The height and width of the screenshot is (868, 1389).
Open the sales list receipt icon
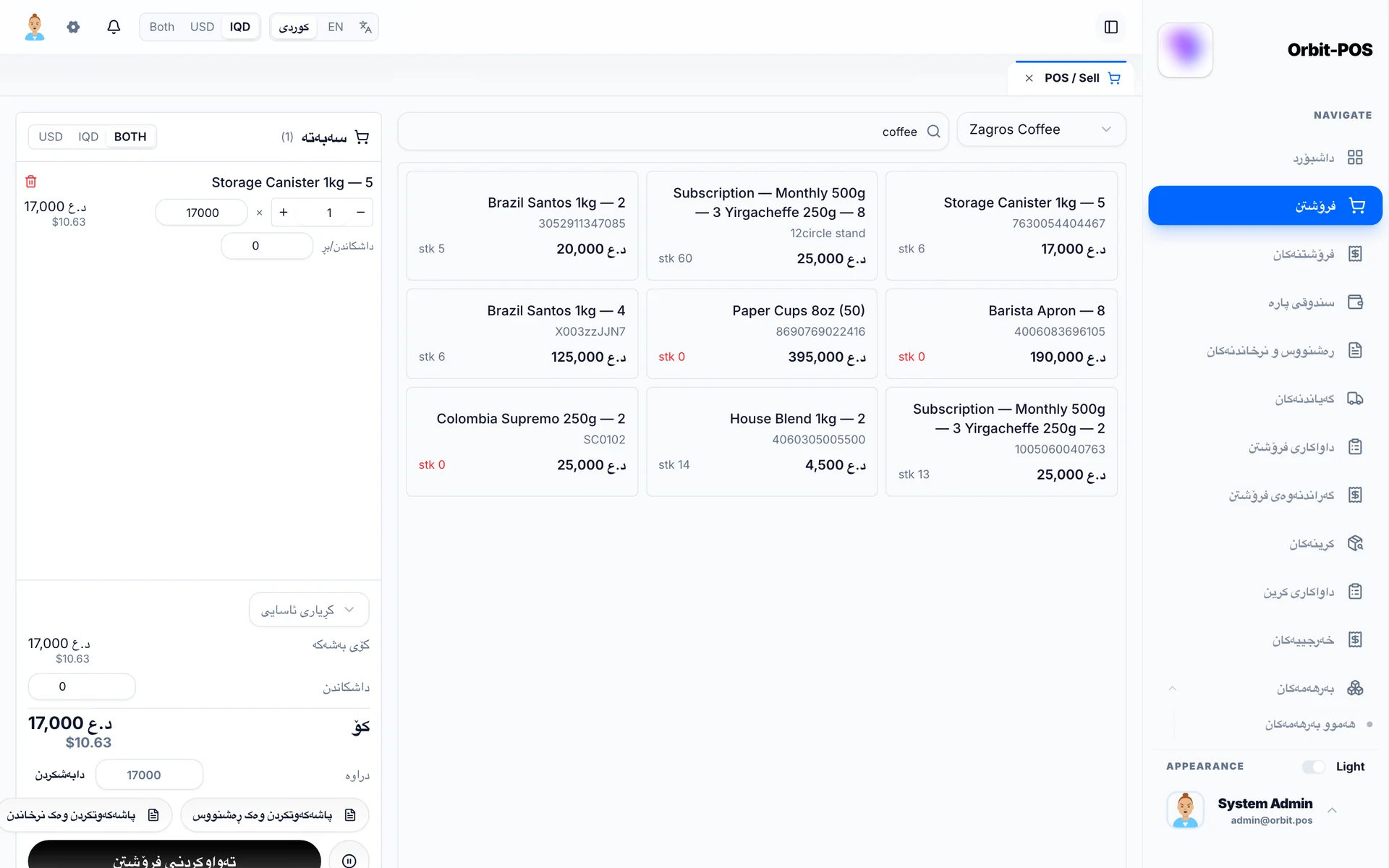(1355, 254)
